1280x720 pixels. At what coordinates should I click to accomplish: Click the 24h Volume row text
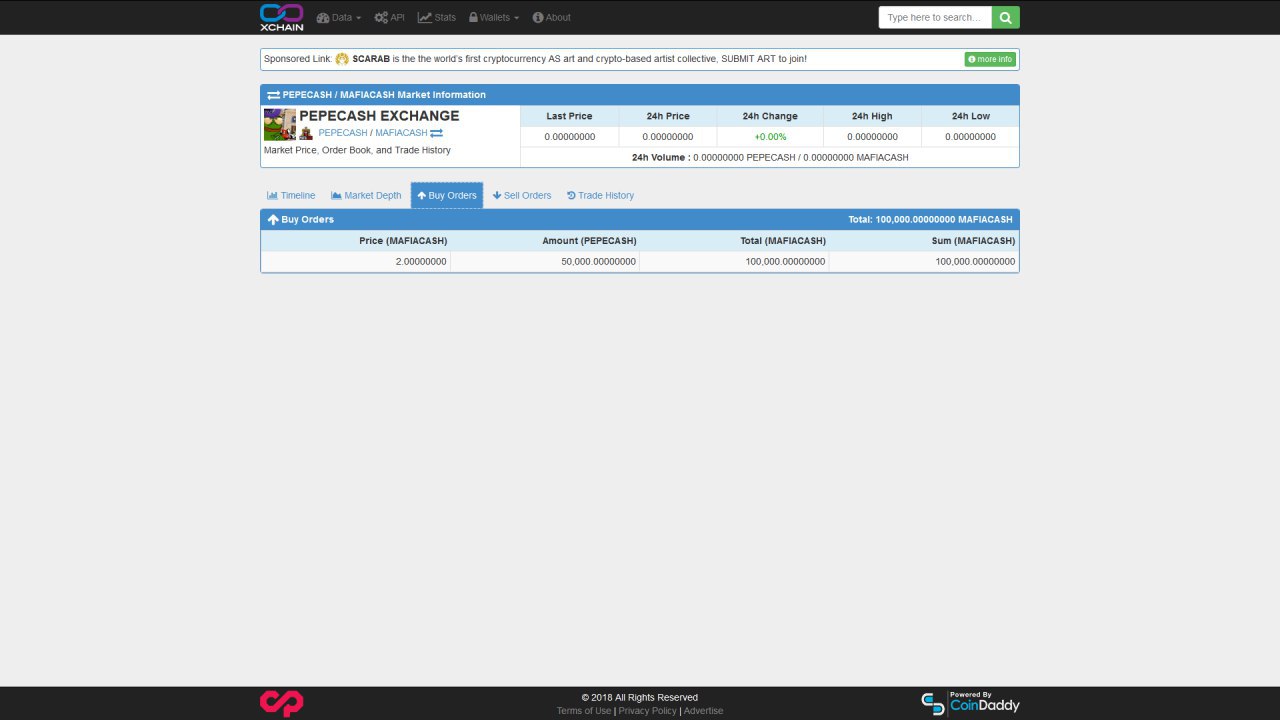tap(770, 157)
